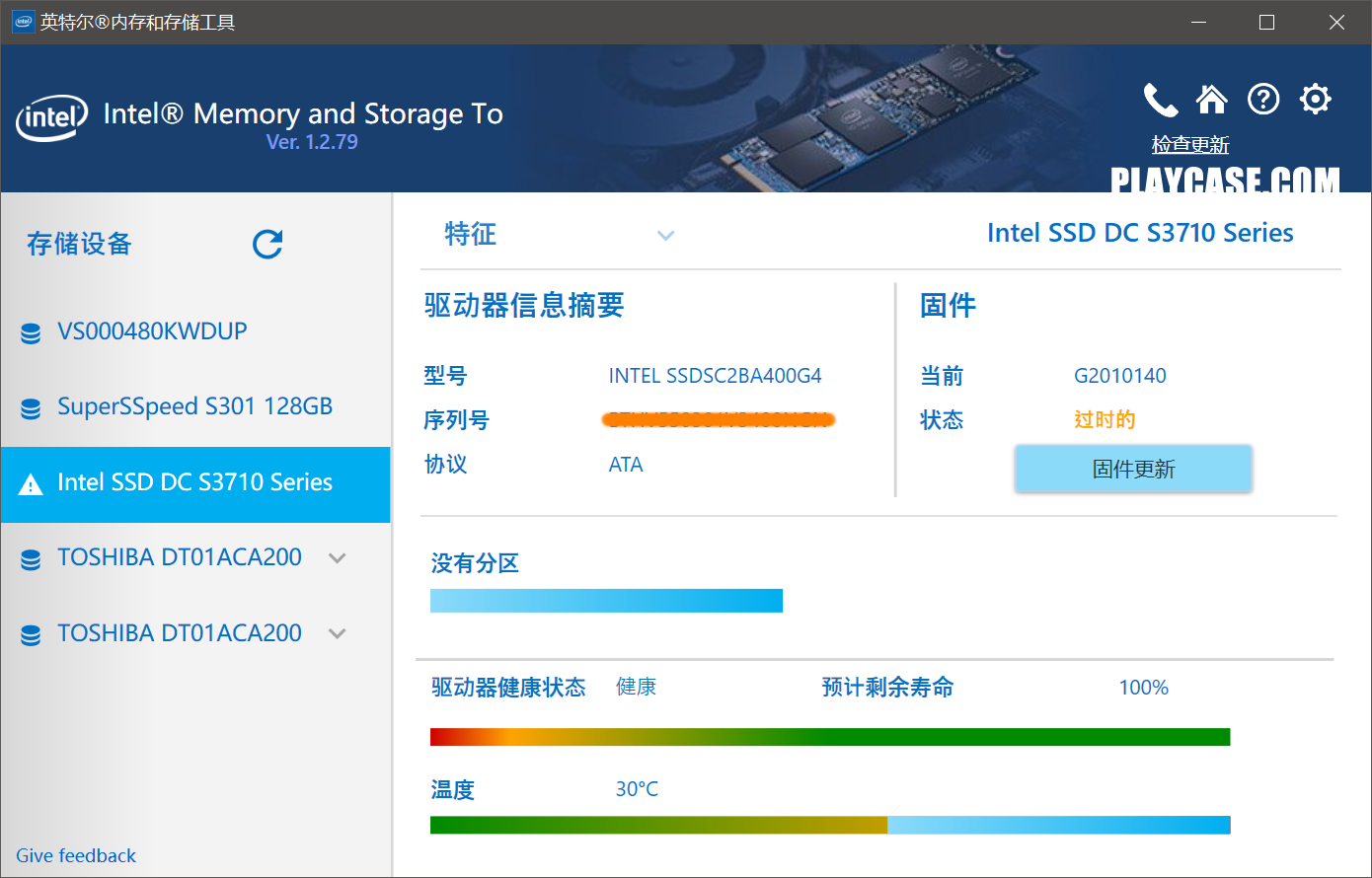
Task: Click the 固件更新 firmware update button
Action: point(1133,470)
